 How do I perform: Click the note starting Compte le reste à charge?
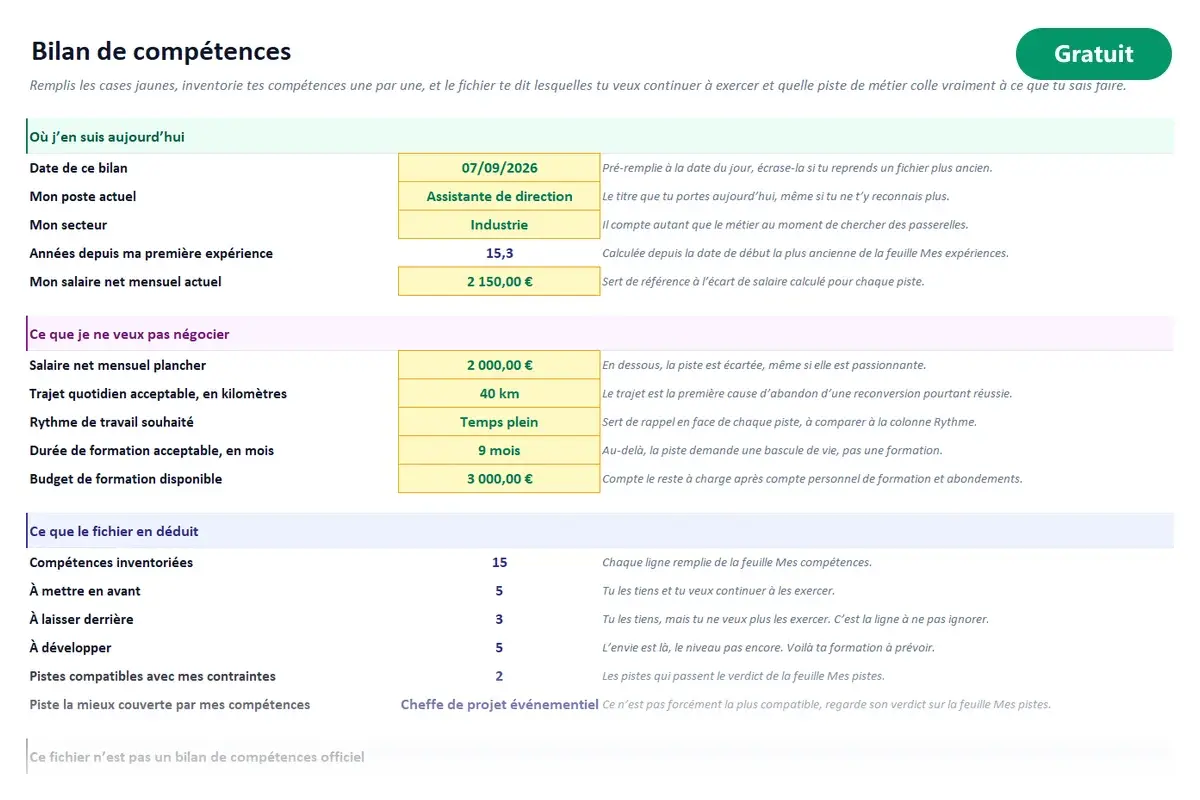coord(812,479)
